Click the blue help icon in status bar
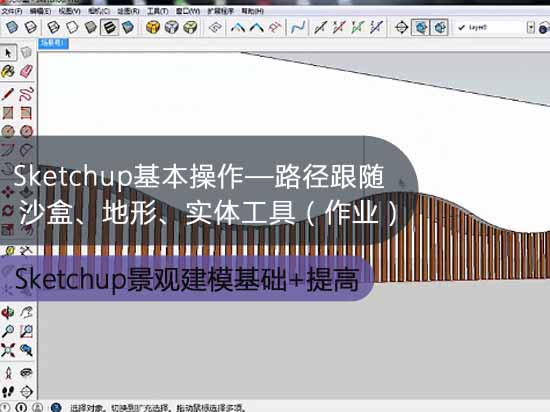The width and height of the screenshot is (550, 412). point(56,407)
